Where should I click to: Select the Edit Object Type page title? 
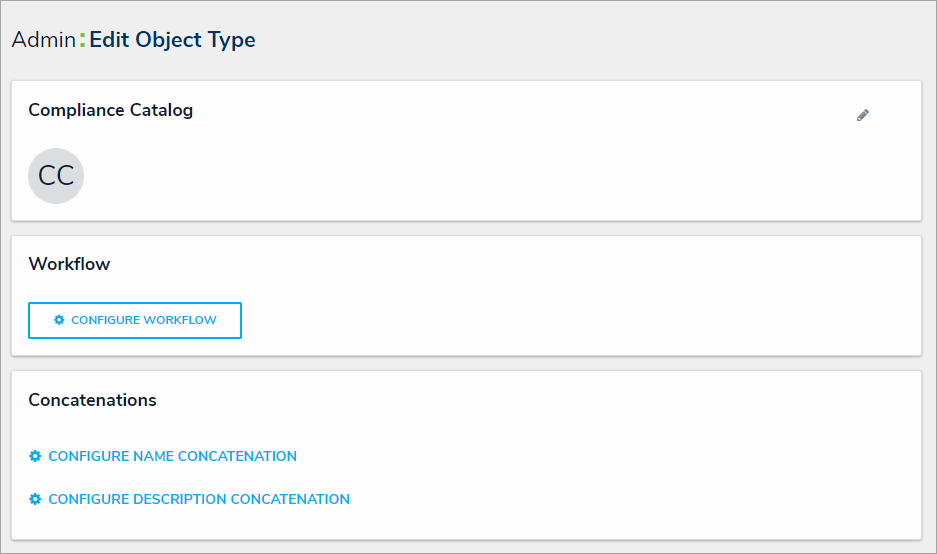(x=172, y=40)
